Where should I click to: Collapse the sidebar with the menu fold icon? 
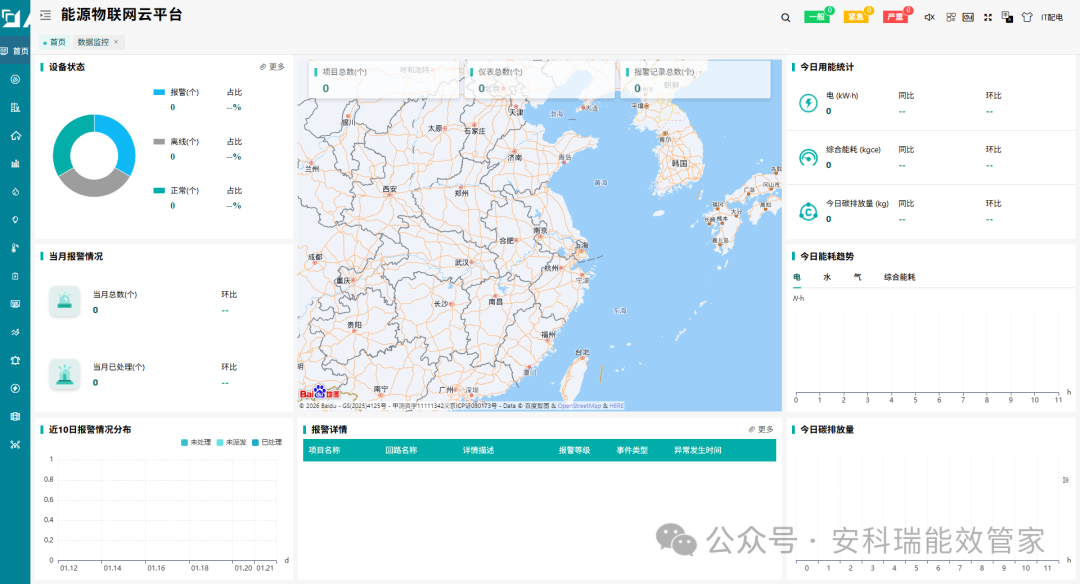(x=45, y=14)
